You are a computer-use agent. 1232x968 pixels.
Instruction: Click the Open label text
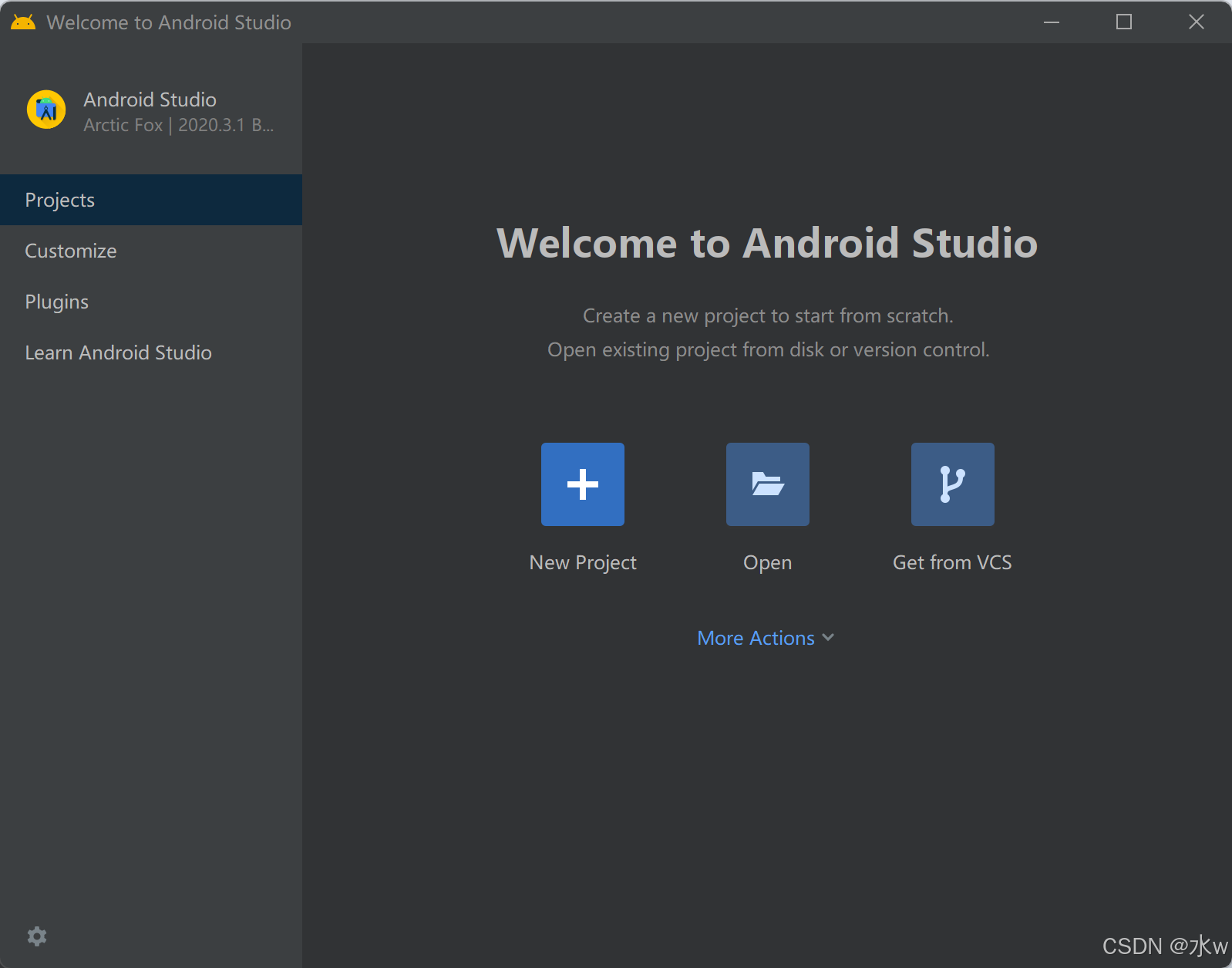tap(768, 563)
